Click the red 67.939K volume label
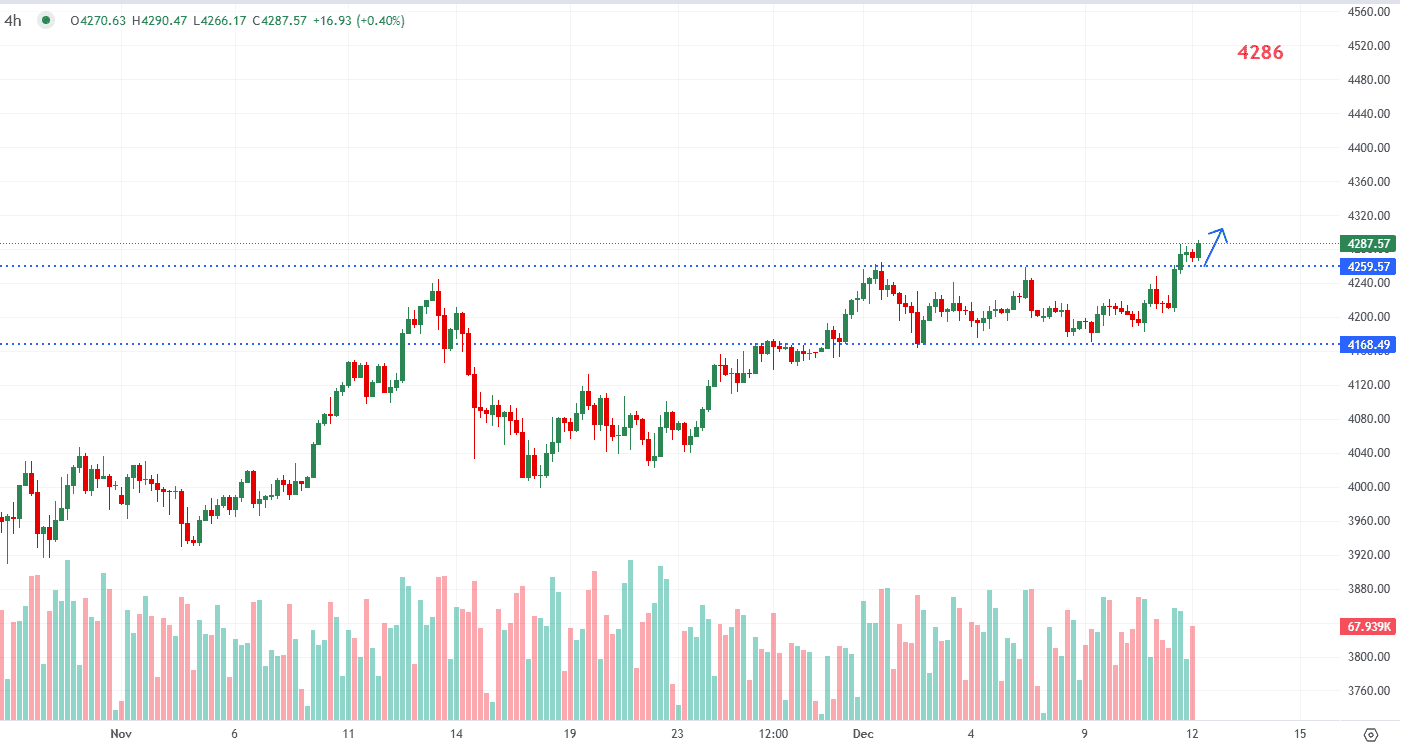This screenshot has width=1401, height=746. tap(1369, 627)
